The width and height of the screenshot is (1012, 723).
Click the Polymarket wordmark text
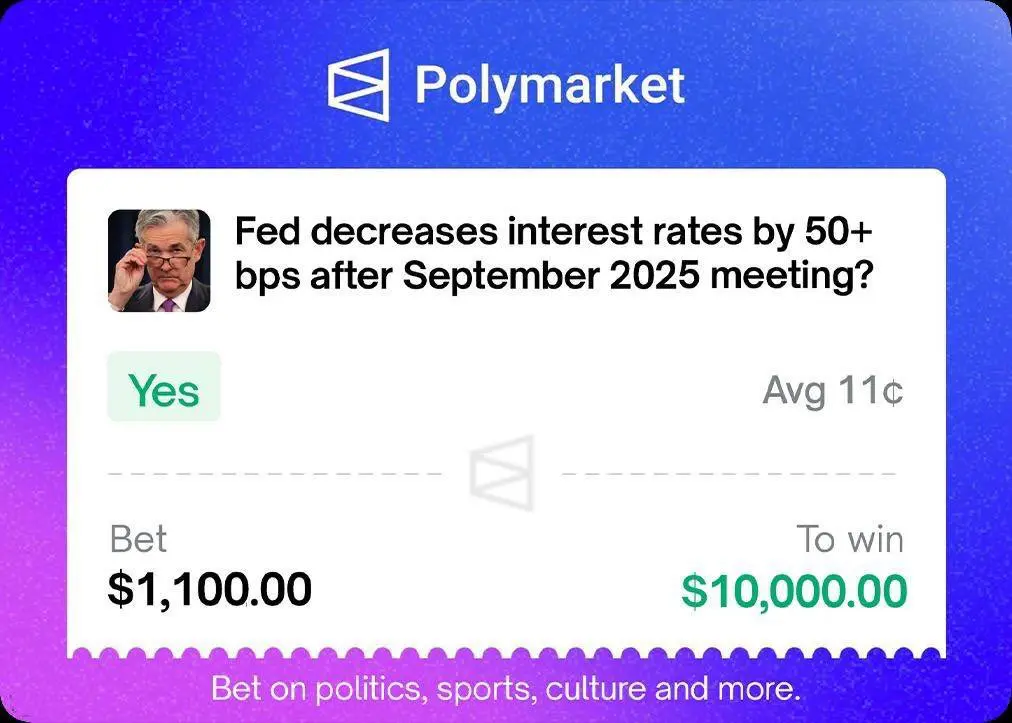(x=550, y=86)
